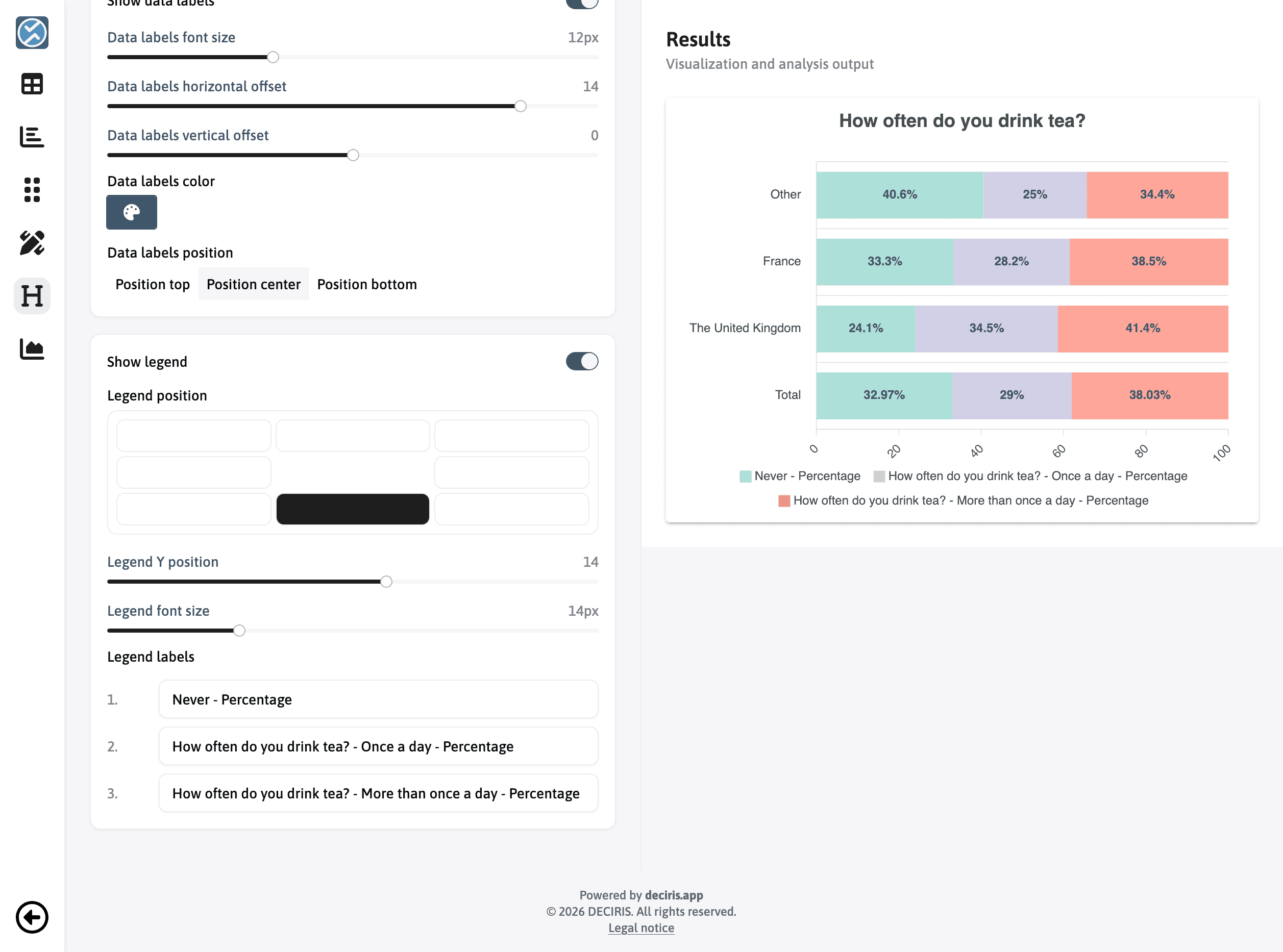Set legend position to middle-right cell

[511, 472]
